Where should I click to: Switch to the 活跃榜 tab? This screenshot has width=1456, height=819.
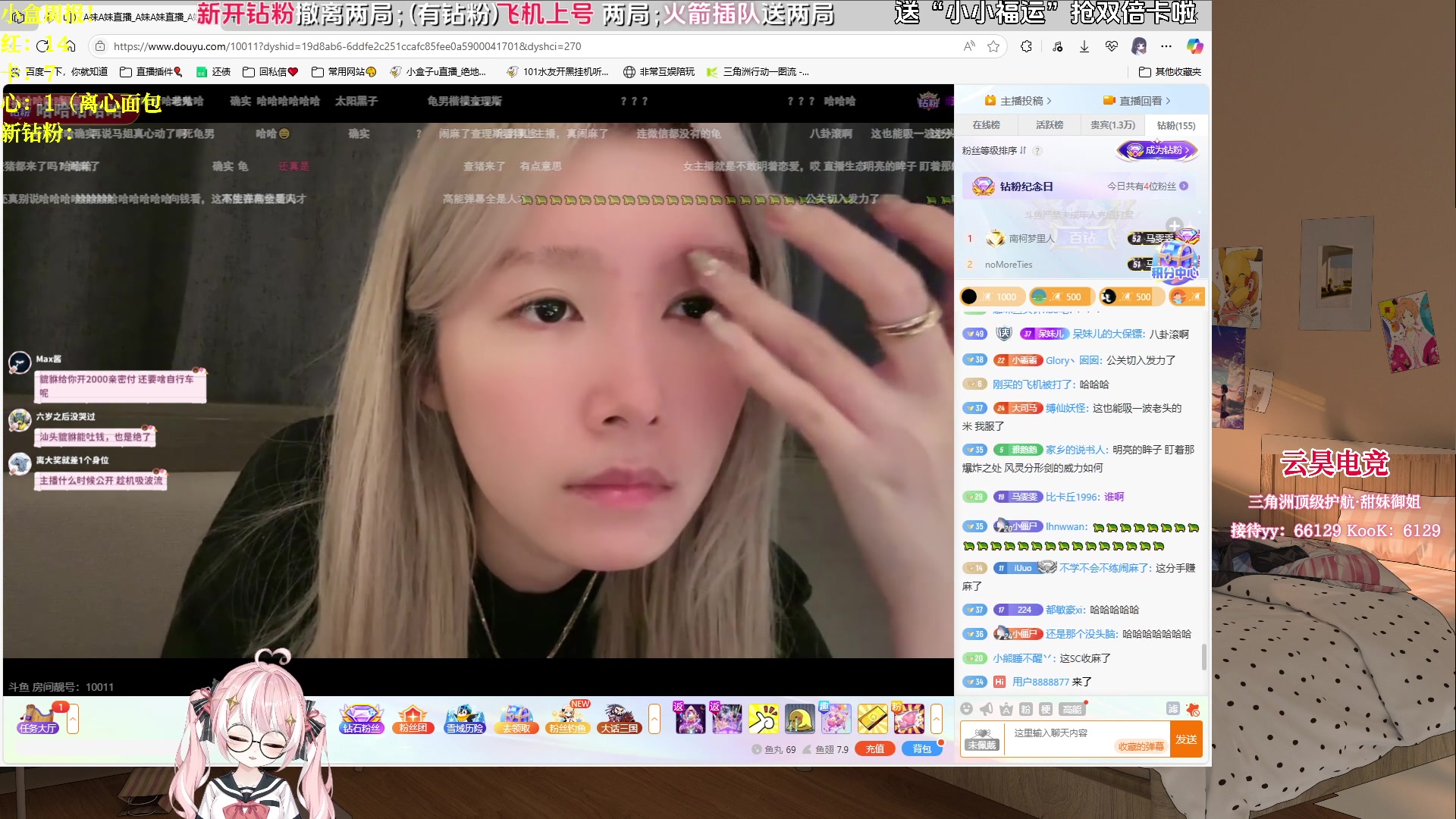[1050, 125]
